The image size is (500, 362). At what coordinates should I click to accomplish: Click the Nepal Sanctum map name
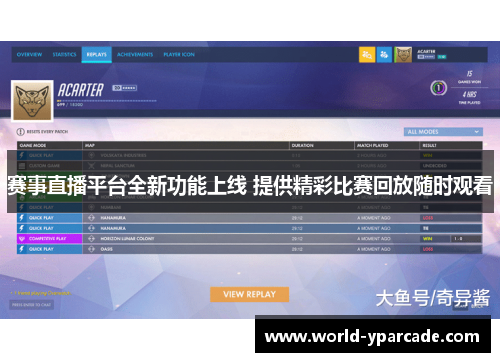(x=117, y=166)
